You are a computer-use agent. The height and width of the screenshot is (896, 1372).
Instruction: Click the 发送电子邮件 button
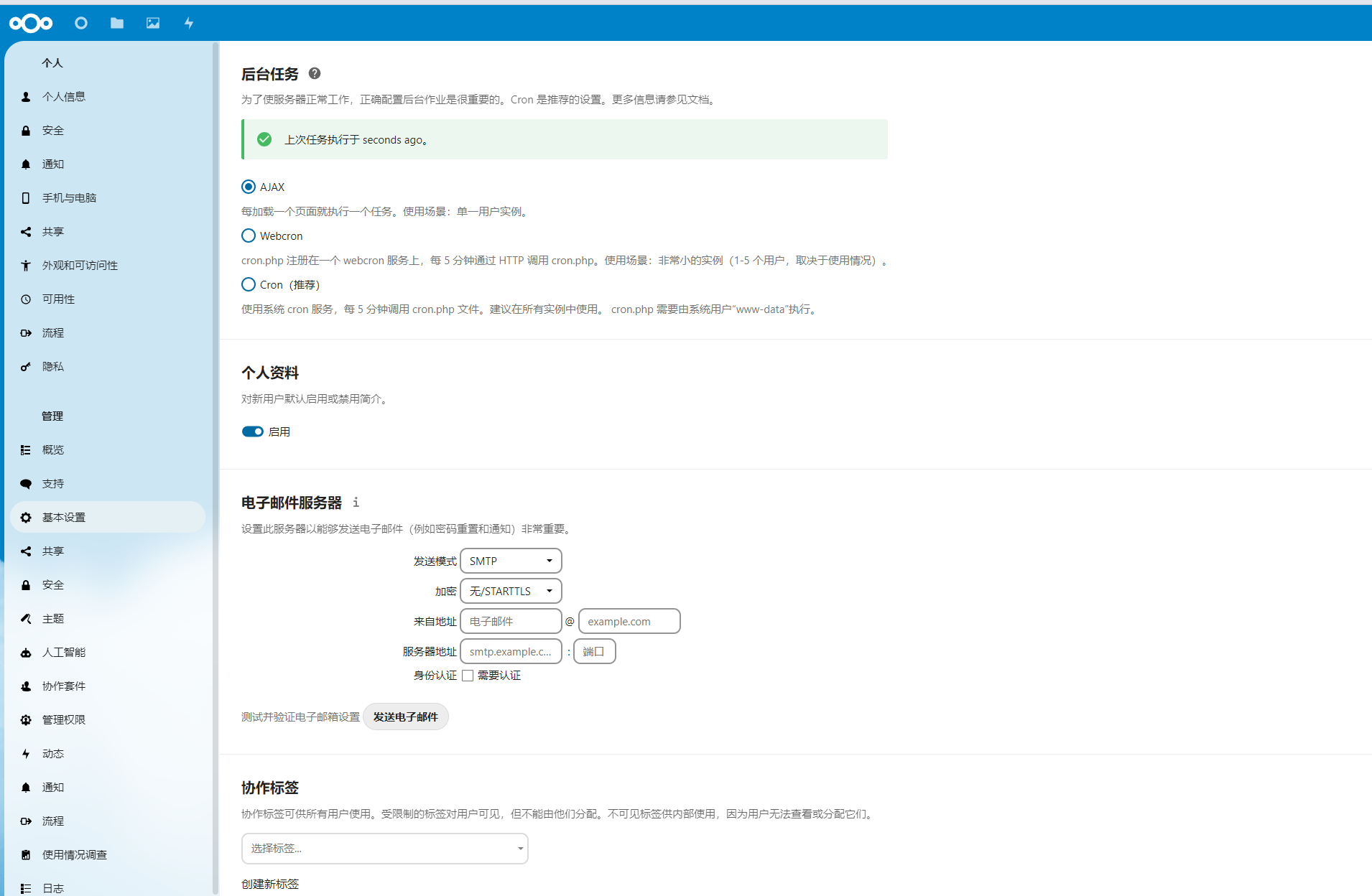(406, 717)
